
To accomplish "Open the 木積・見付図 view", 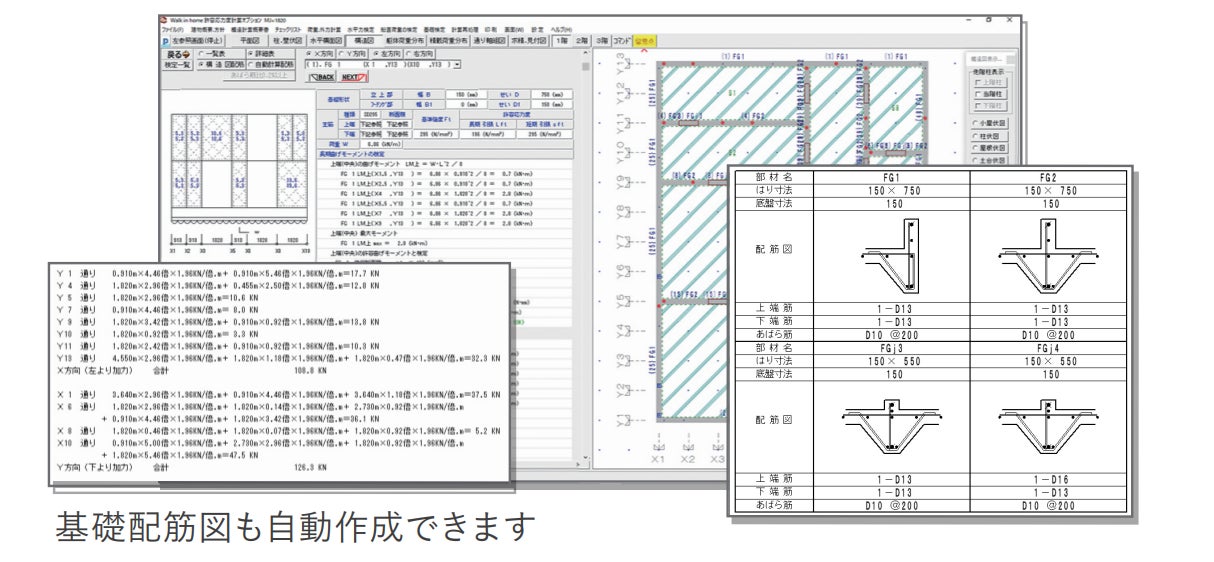I will tap(527, 40).
